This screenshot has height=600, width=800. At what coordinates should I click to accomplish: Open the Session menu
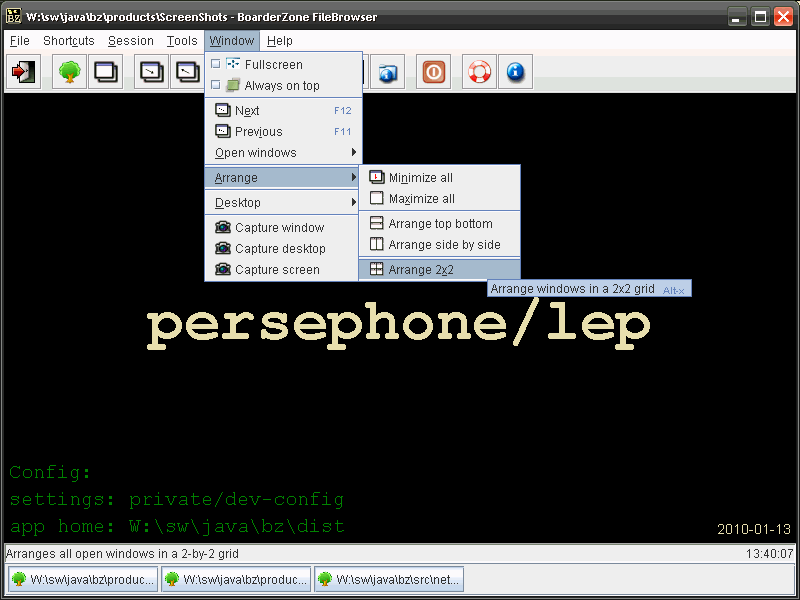pyautogui.click(x=131, y=41)
